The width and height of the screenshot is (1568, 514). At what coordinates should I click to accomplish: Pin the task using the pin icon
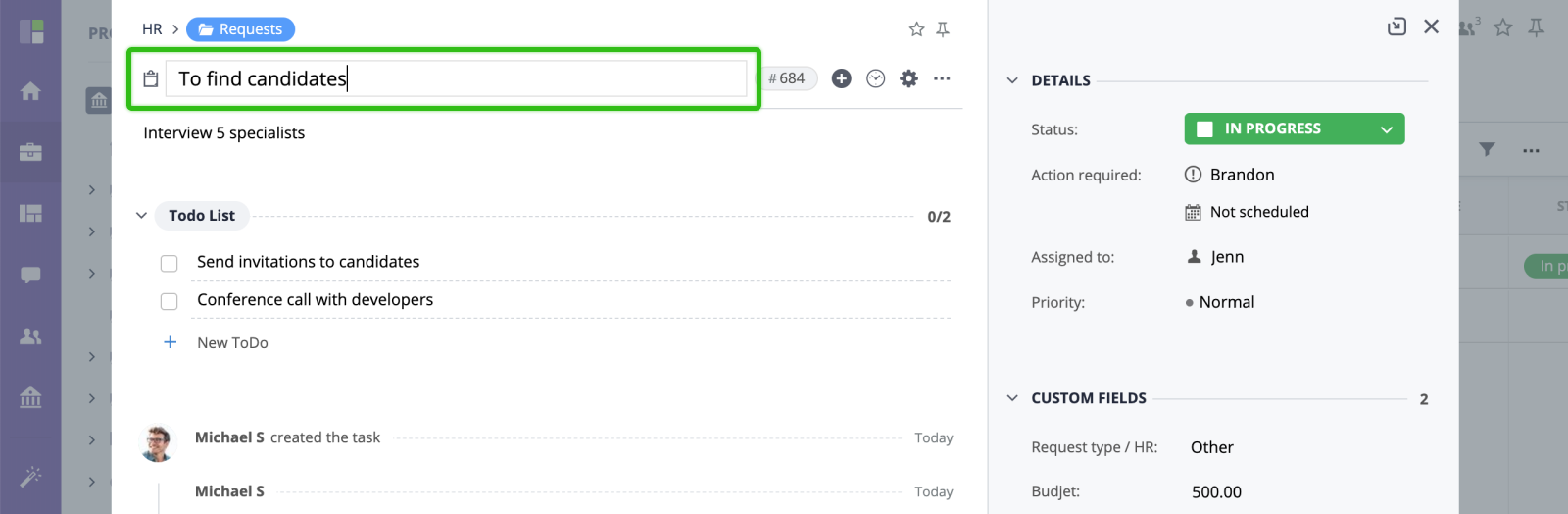tap(943, 29)
